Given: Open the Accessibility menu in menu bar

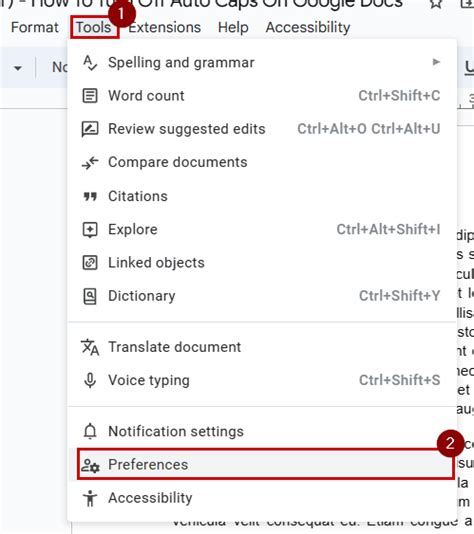Looking at the screenshot, I should click(308, 28).
